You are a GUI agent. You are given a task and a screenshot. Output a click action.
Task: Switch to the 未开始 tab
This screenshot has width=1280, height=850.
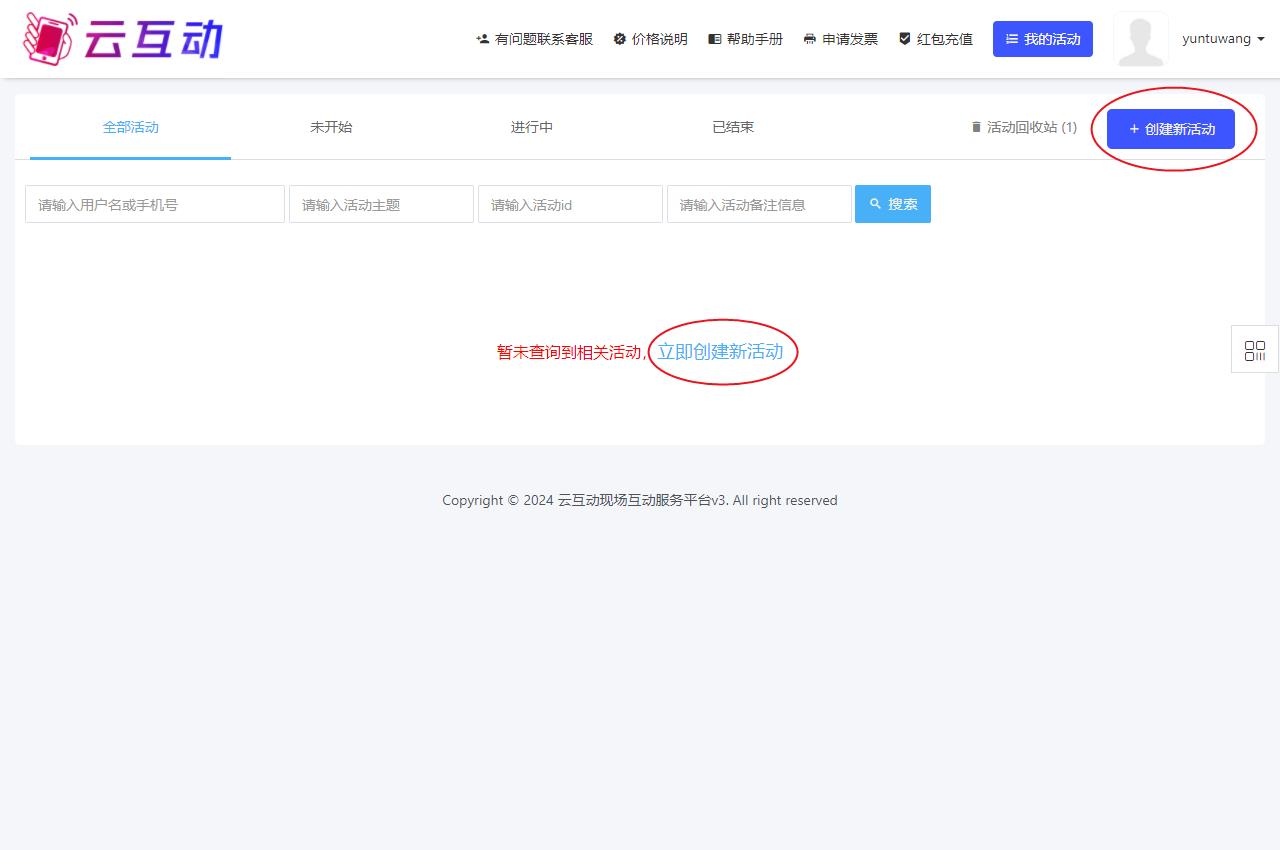[331, 127]
